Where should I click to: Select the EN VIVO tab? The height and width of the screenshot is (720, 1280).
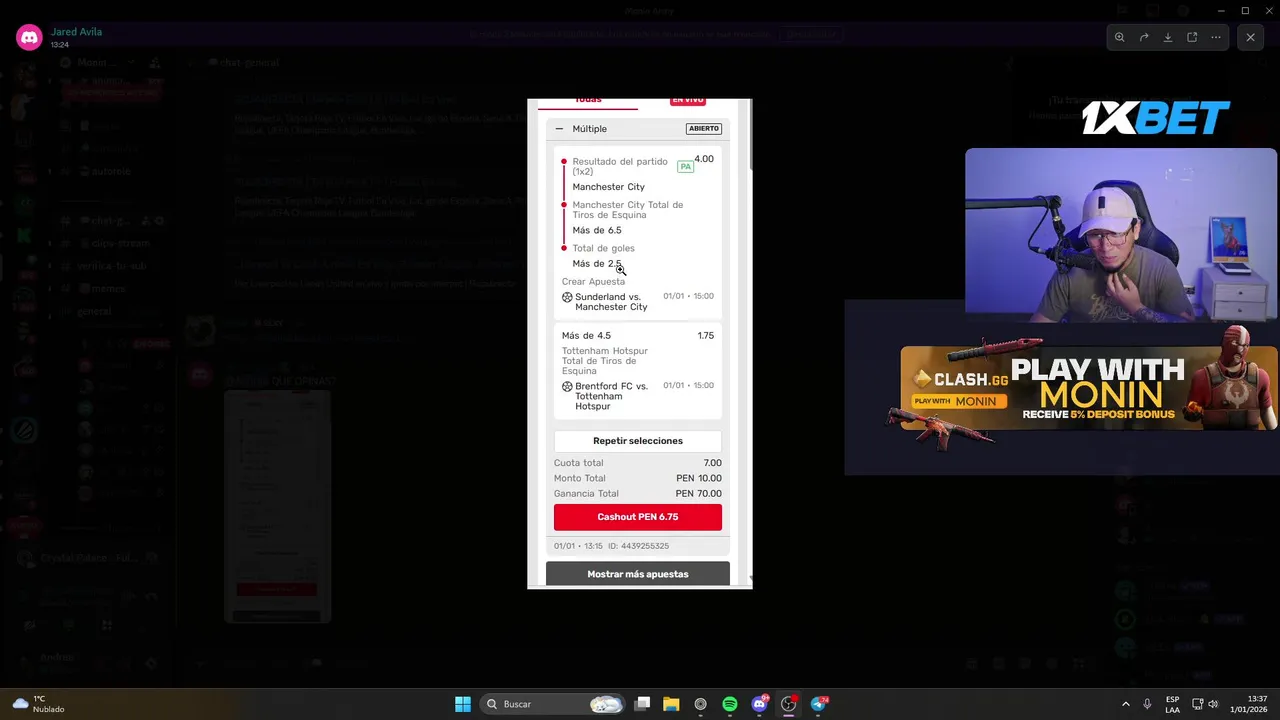(x=688, y=101)
